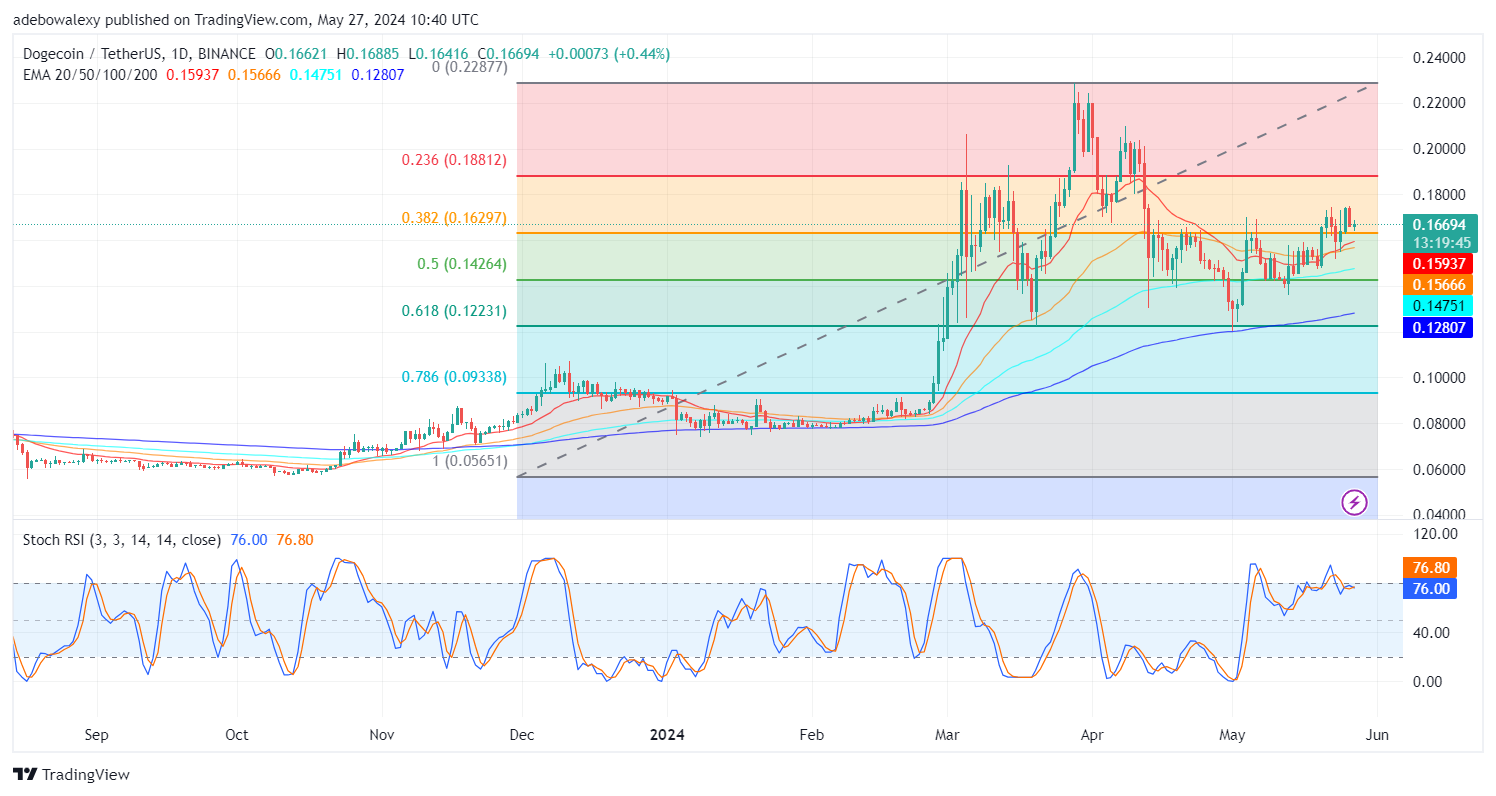Click the 0.24000 price scale value

click(x=1438, y=58)
